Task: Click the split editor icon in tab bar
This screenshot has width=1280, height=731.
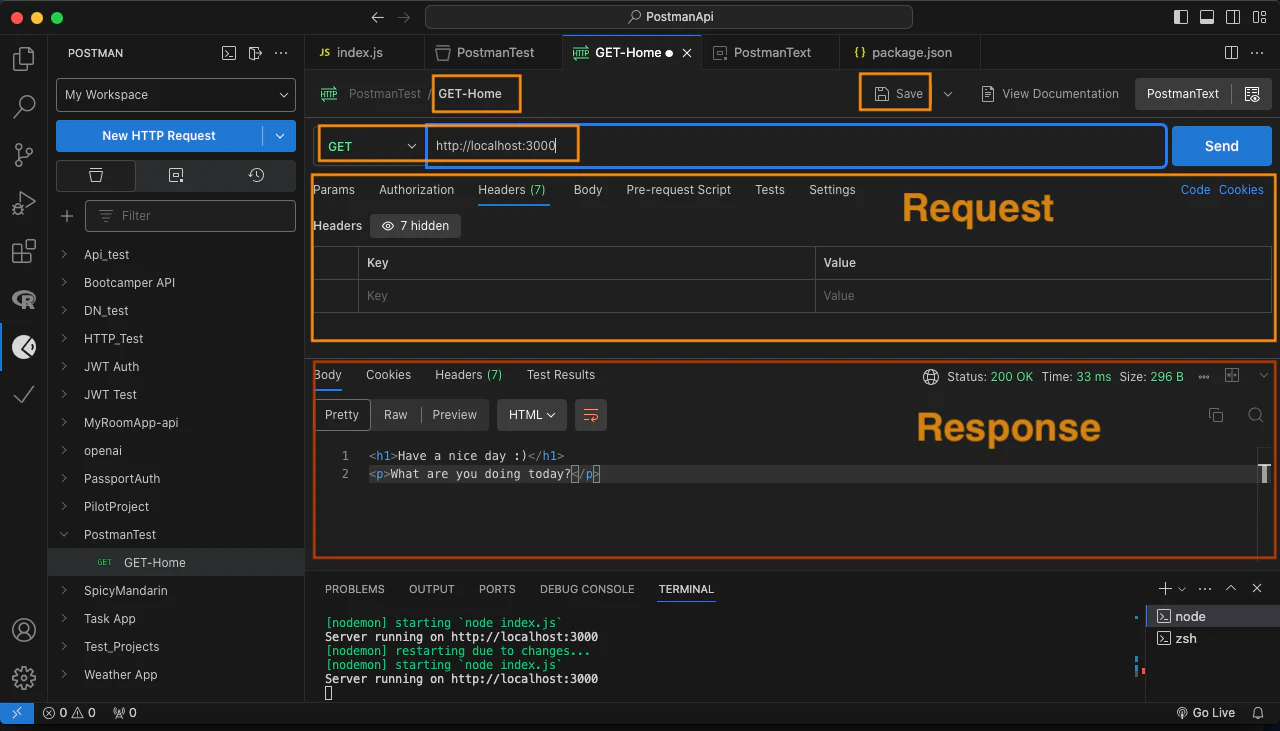Action: tap(1232, 52)
